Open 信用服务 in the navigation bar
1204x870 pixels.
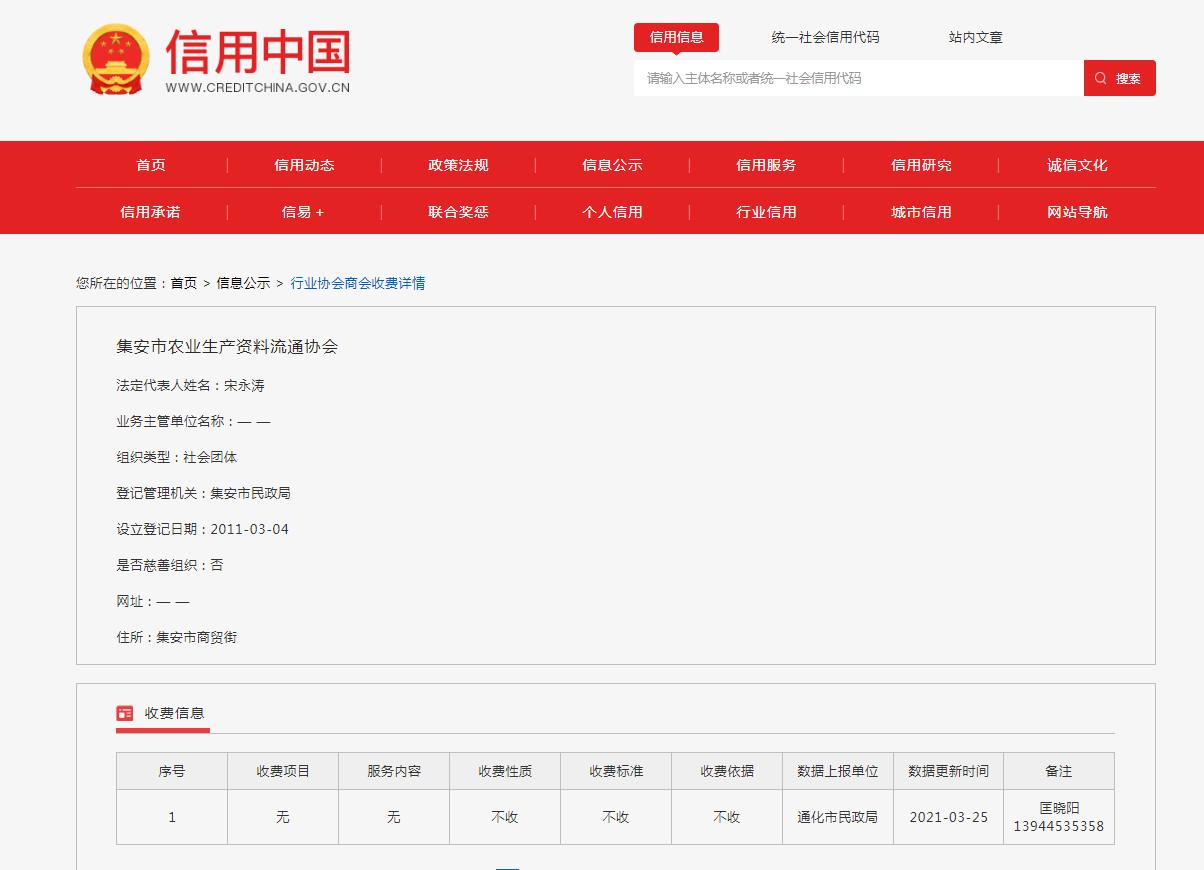(x=766, y=165)
